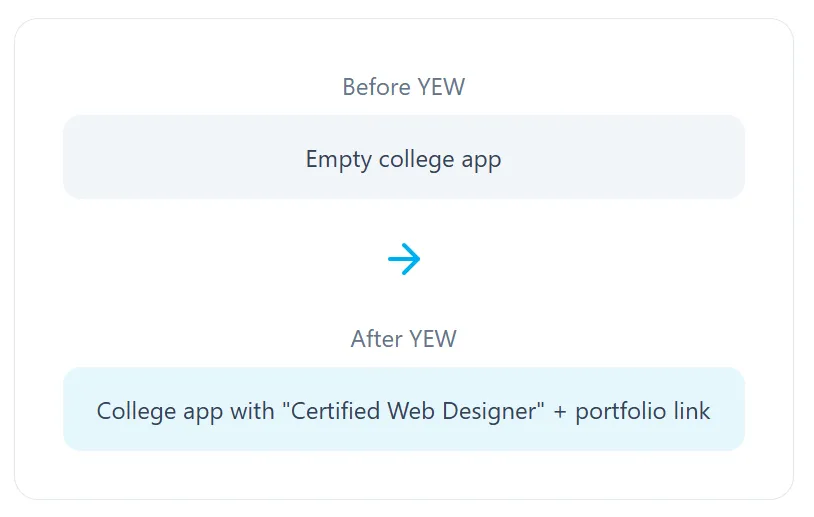The image size is (814, 517).
Task: Click "YEW" in the After heading
Action: click(432, 339)
